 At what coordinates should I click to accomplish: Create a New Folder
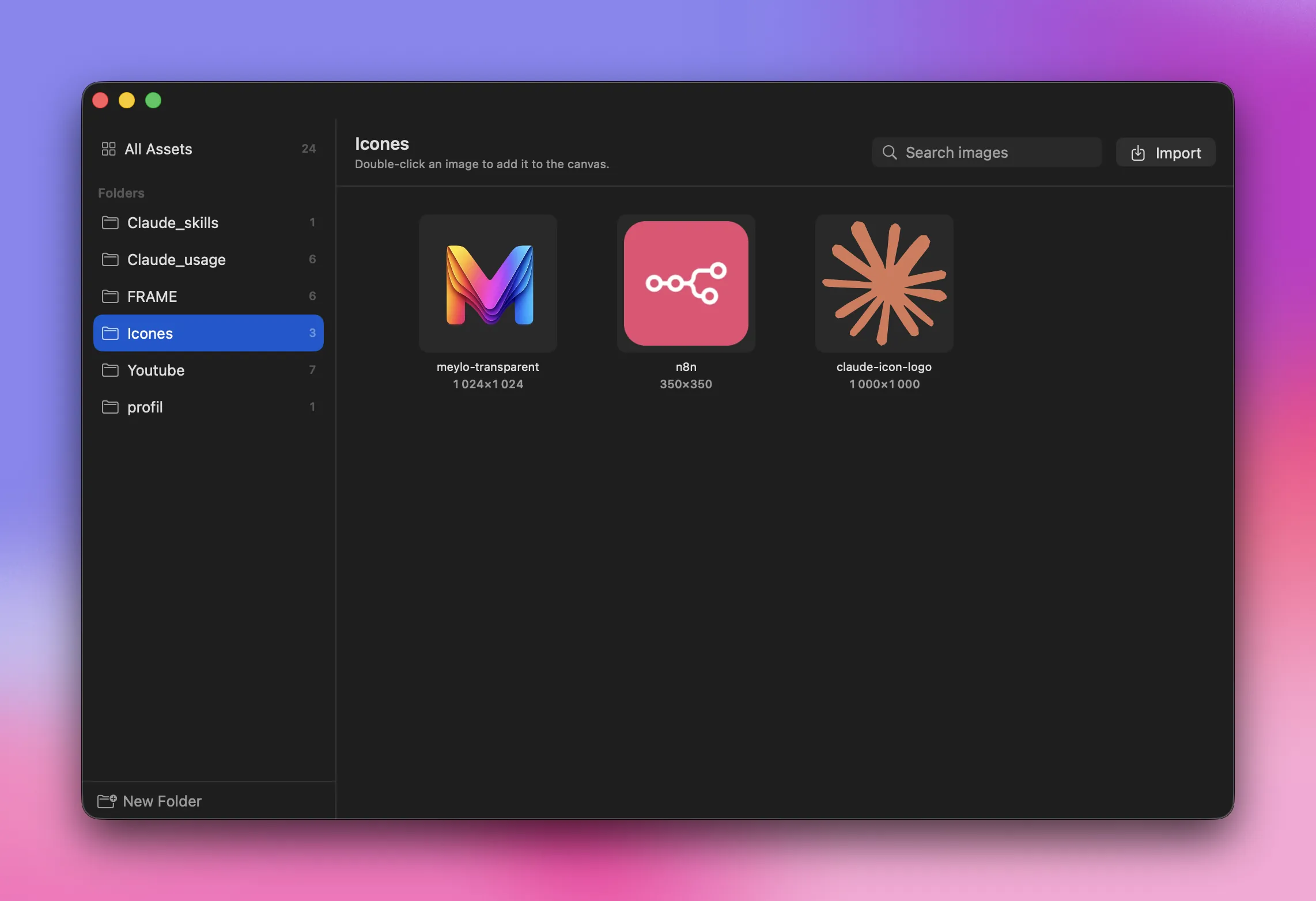(x=150, y=801)
